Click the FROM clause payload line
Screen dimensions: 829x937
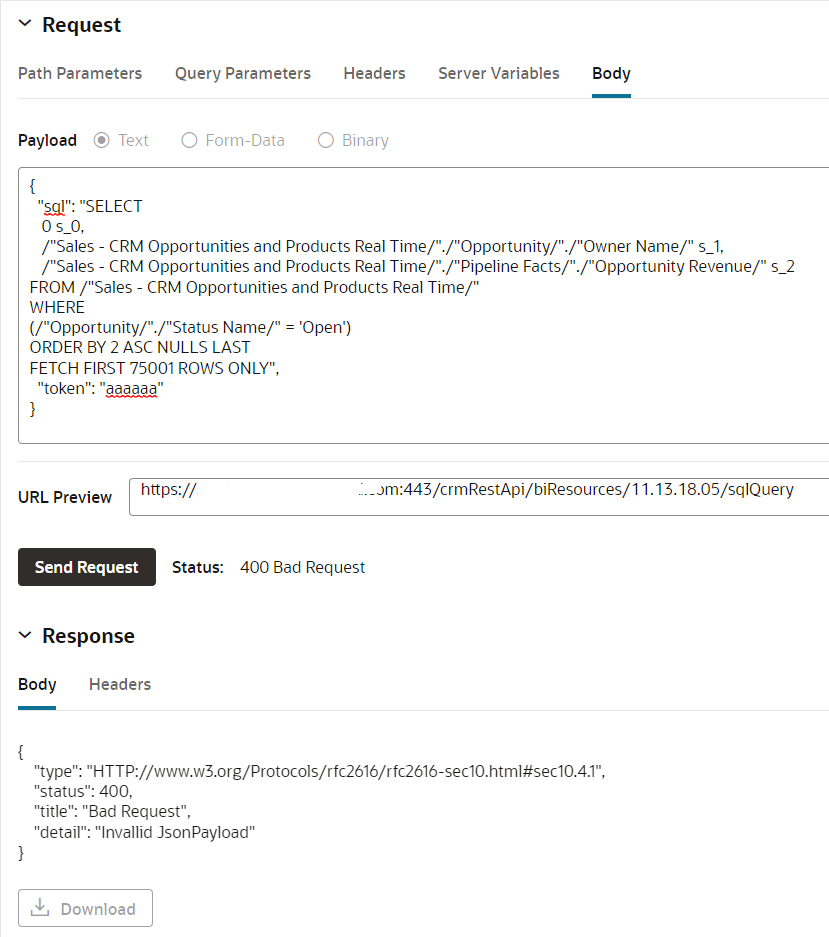coord(255,287)
